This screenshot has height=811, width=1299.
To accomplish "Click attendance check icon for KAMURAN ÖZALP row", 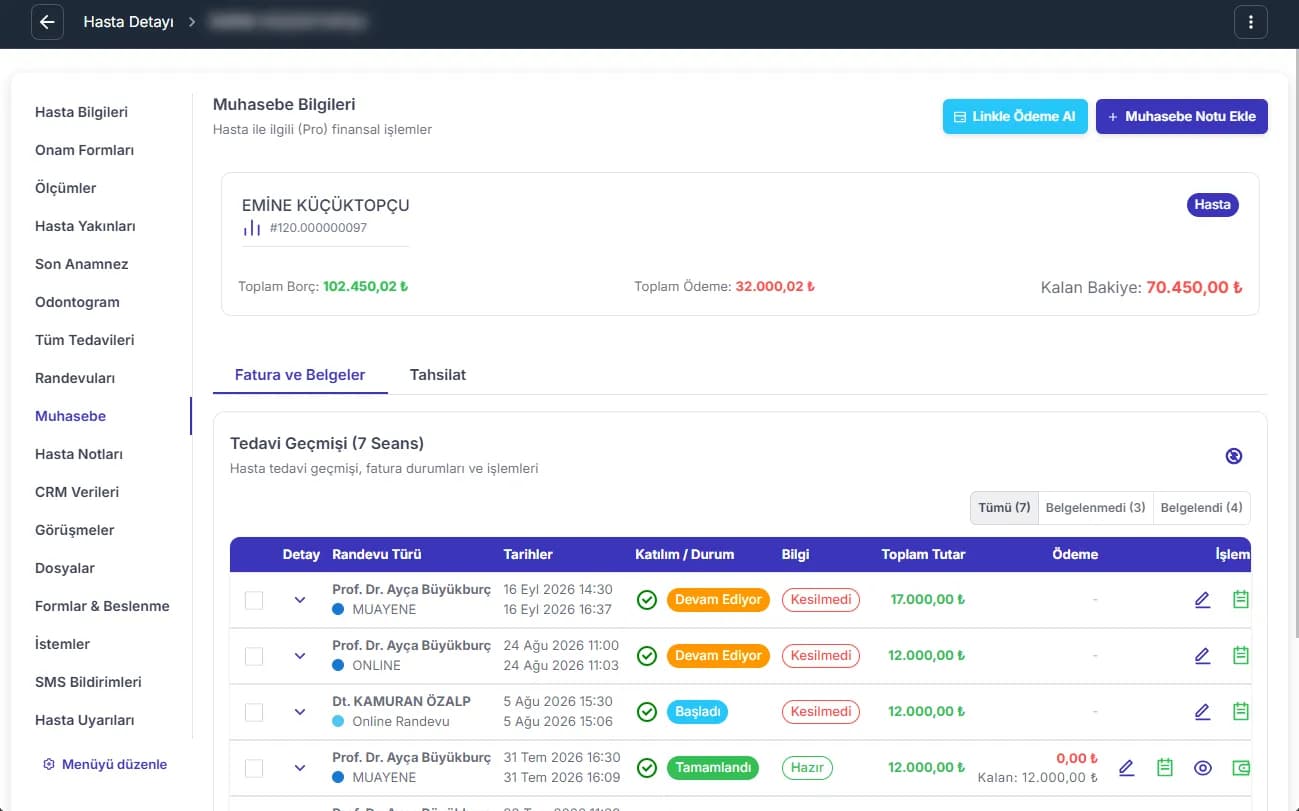I will click(647, 712).
